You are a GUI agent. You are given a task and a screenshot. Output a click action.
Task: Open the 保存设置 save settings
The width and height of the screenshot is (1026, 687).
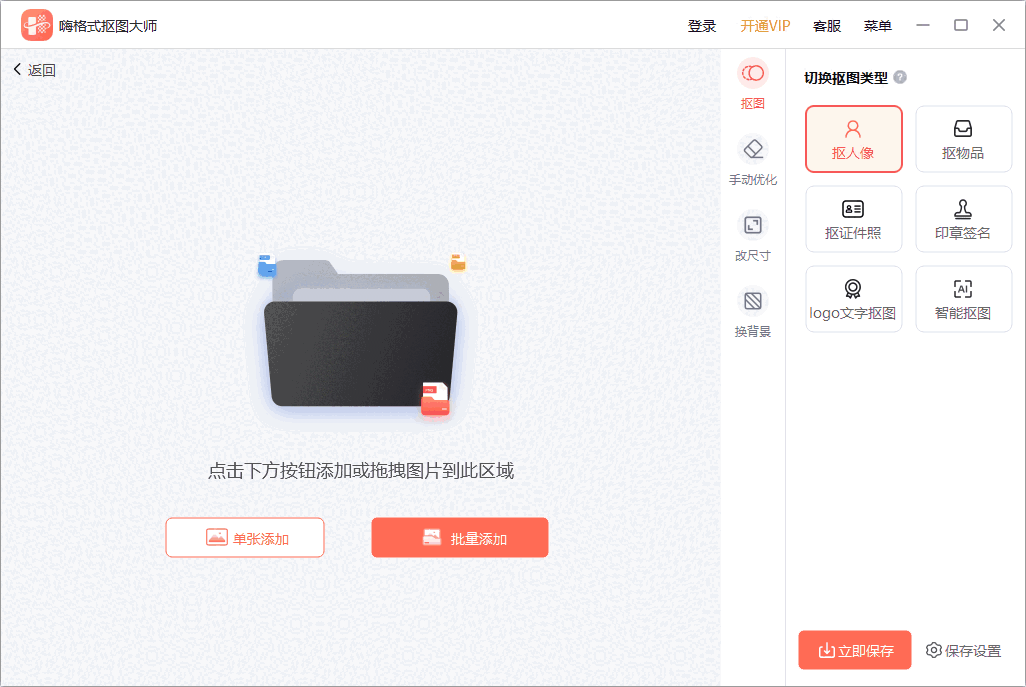coord(963,650)
